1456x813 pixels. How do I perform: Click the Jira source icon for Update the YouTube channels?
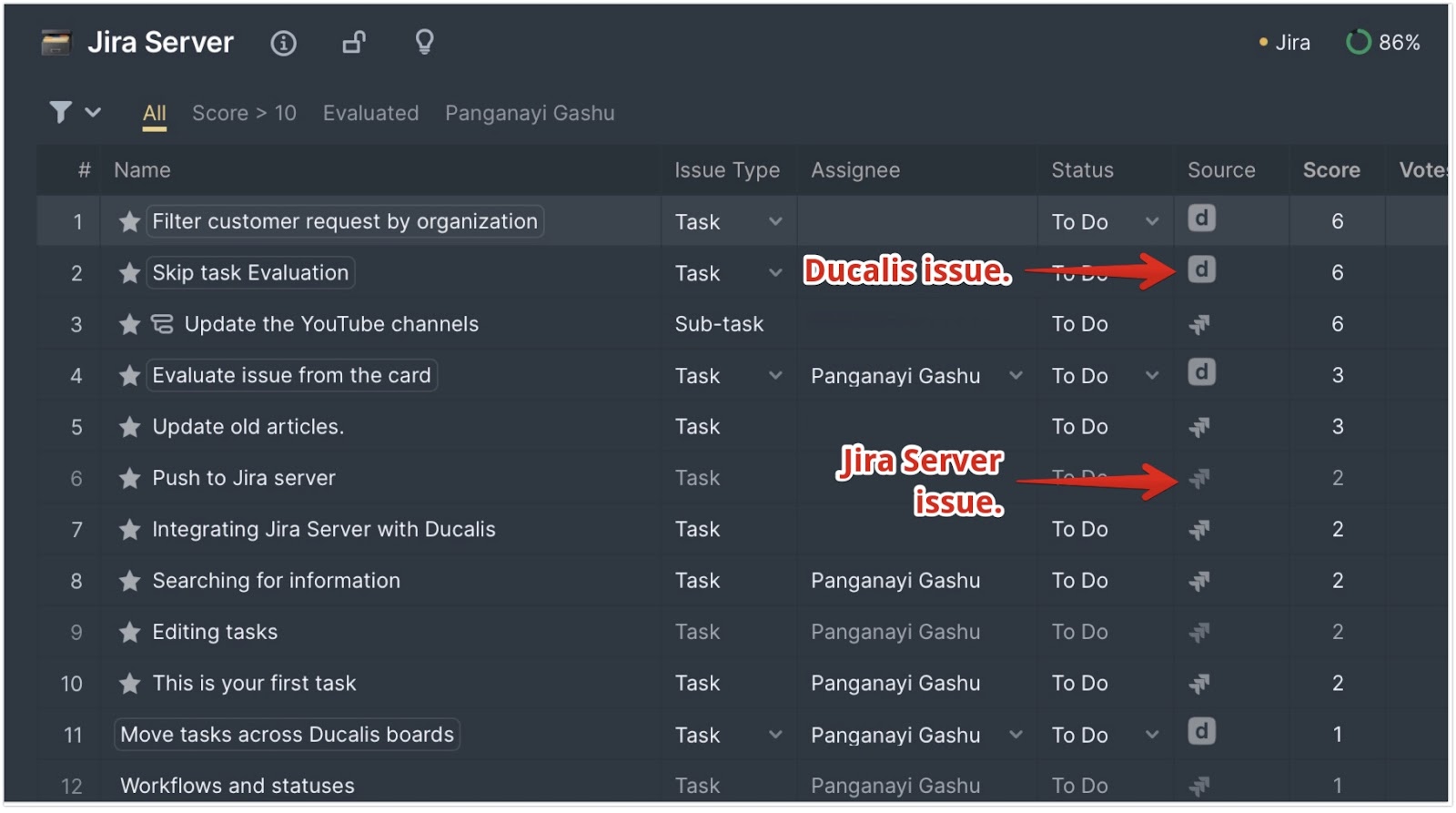pyautogui.click(x=1200, y=324)
